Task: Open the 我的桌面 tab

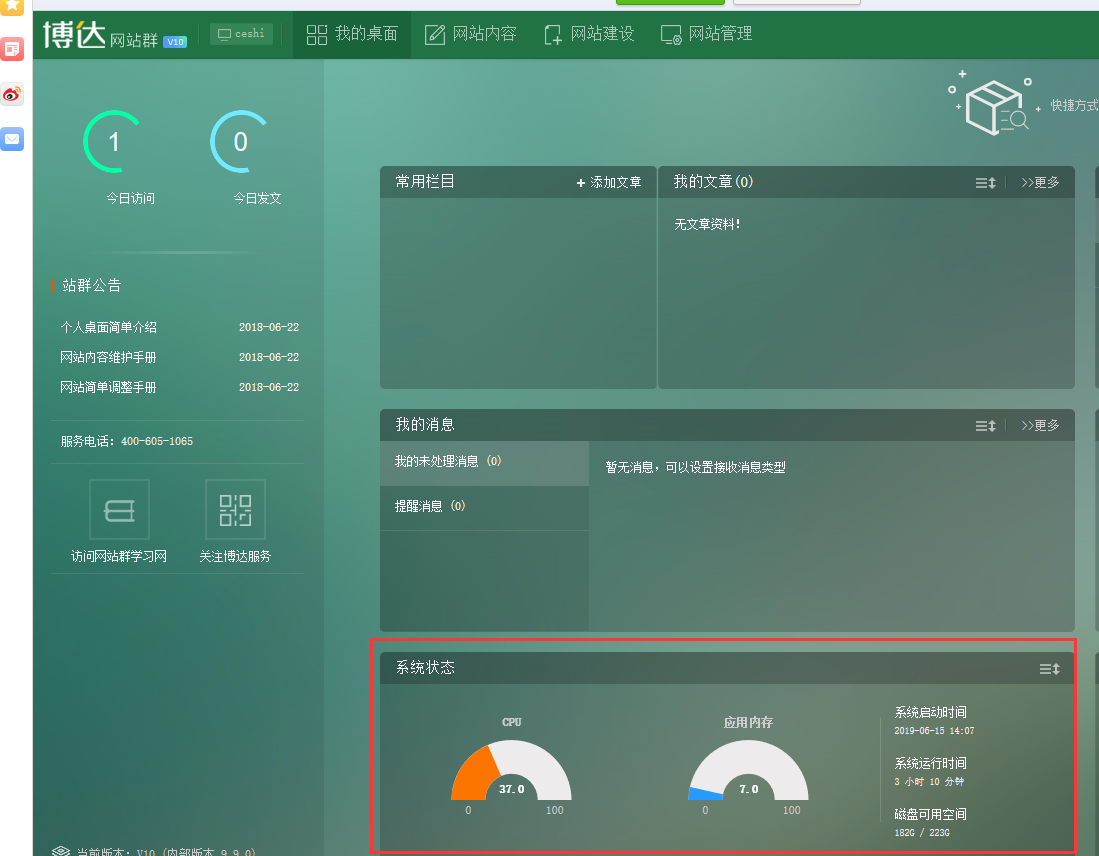Action: point(352,34)
